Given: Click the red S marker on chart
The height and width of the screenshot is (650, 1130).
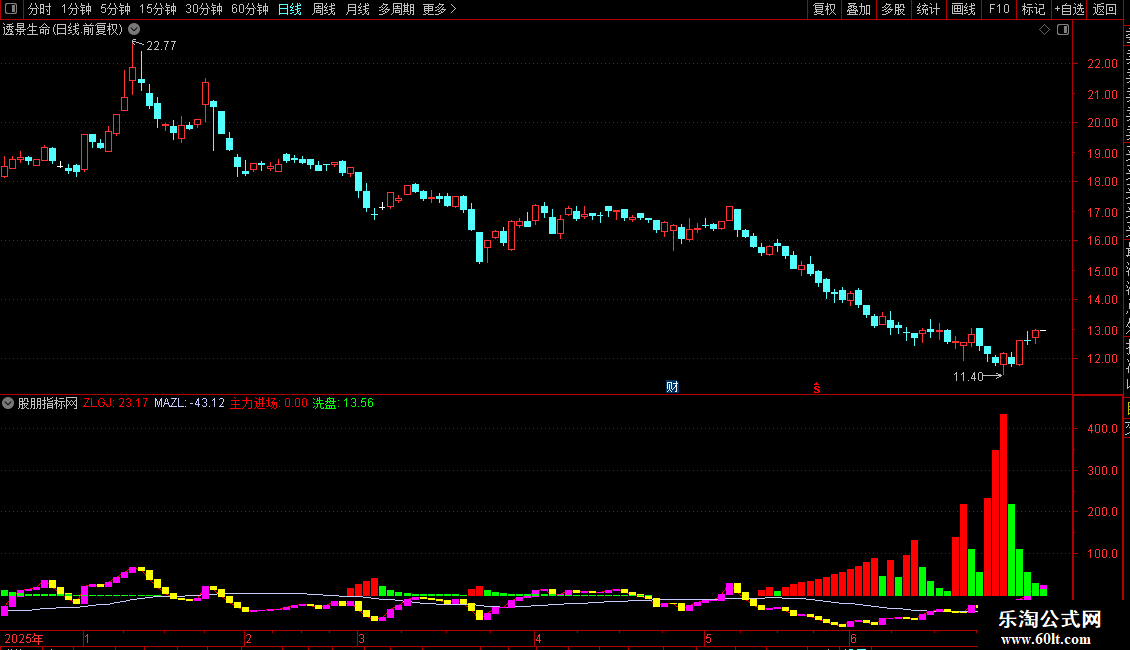Looking at the screenshot, I should coord(817,388).
